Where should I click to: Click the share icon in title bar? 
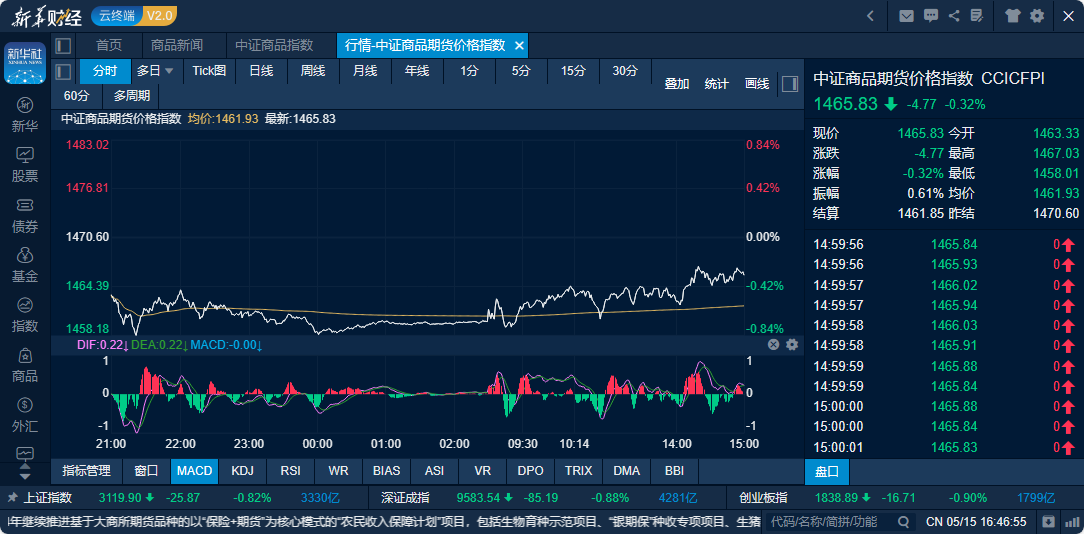(954, 16)
